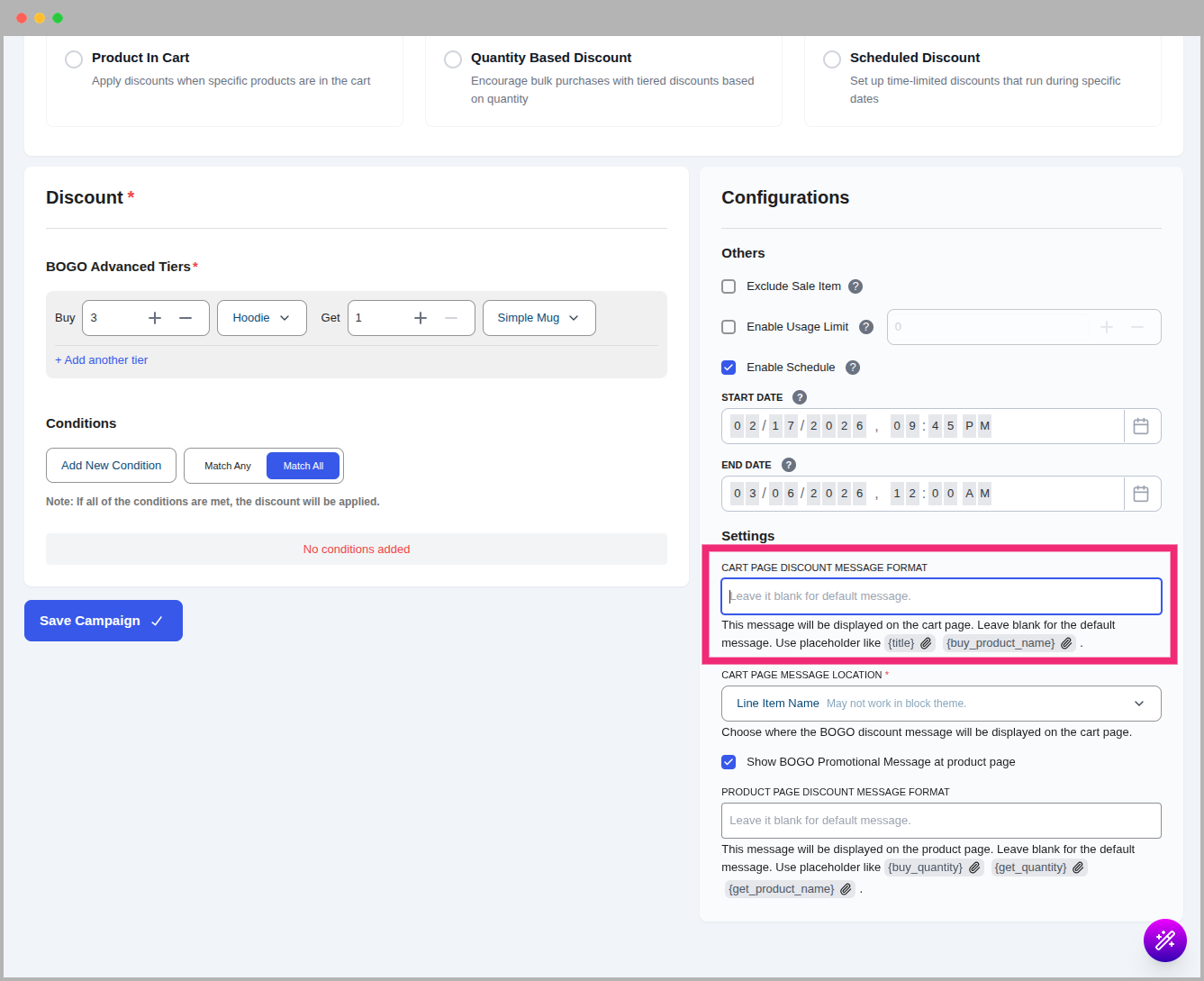Click the Add another tier link
Image resolution: width=1204 pixels, height=981 pixels.
[101, 360]
